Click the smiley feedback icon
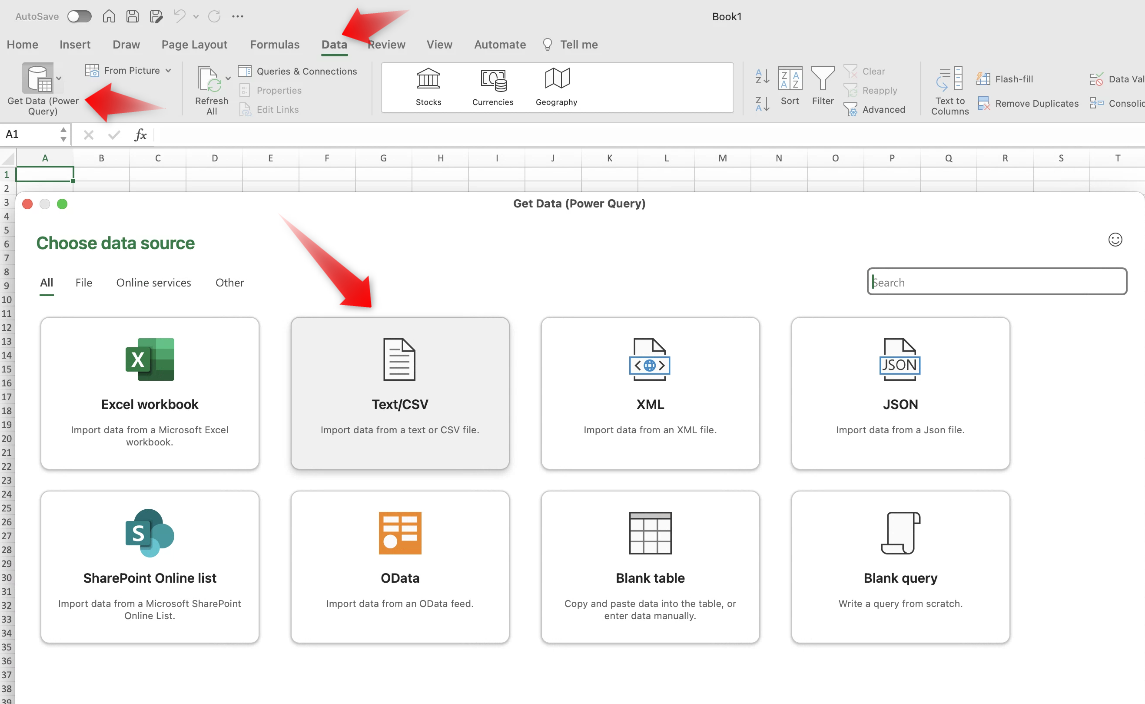The image size is (1145, 704). coord(1115,239)
